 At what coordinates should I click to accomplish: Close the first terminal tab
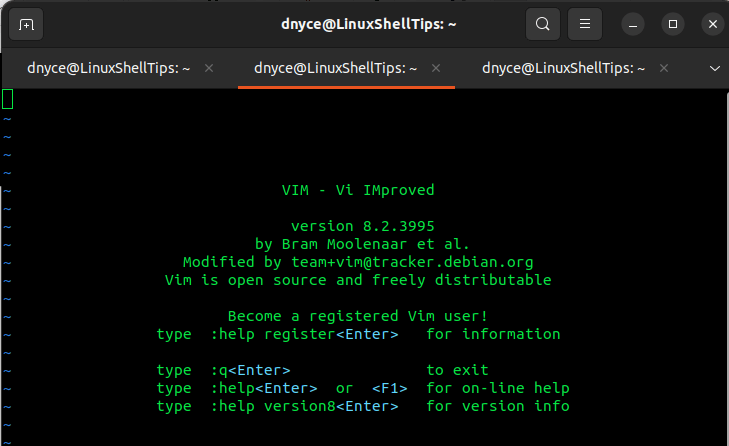click(209, 68)
